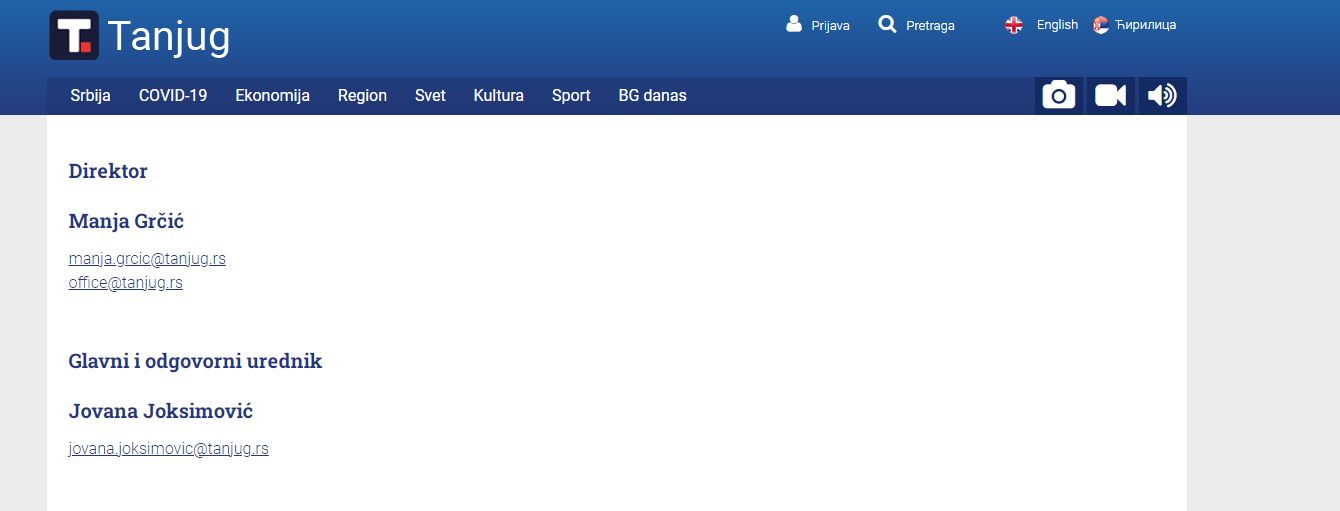This screenshot has height=511, width=1340.
Task: Open the Svet menu item
Action: (430, 96)
